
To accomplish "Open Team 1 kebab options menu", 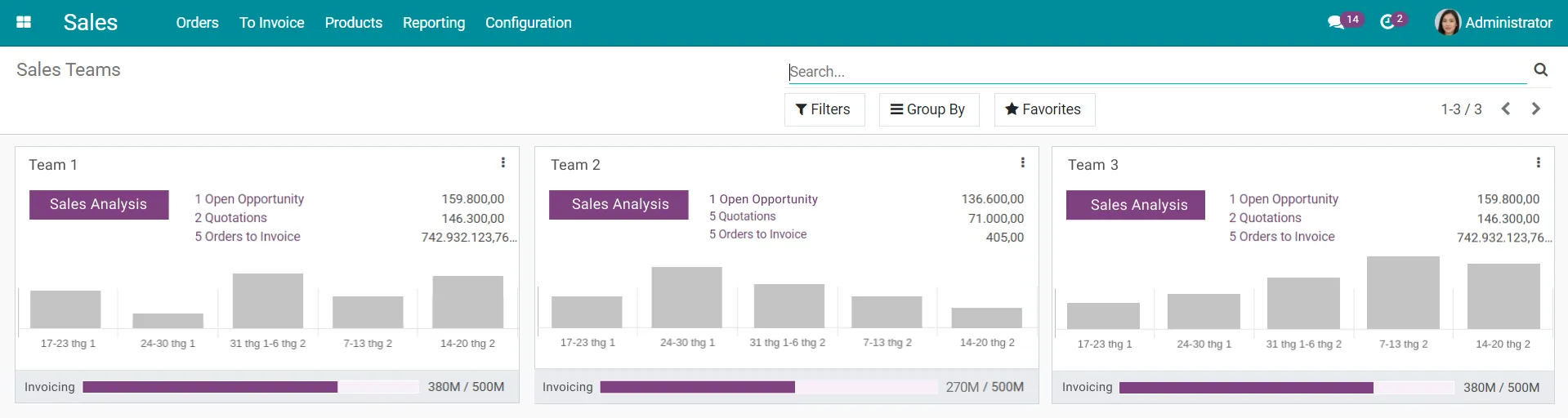I will [x=503, y=162].
